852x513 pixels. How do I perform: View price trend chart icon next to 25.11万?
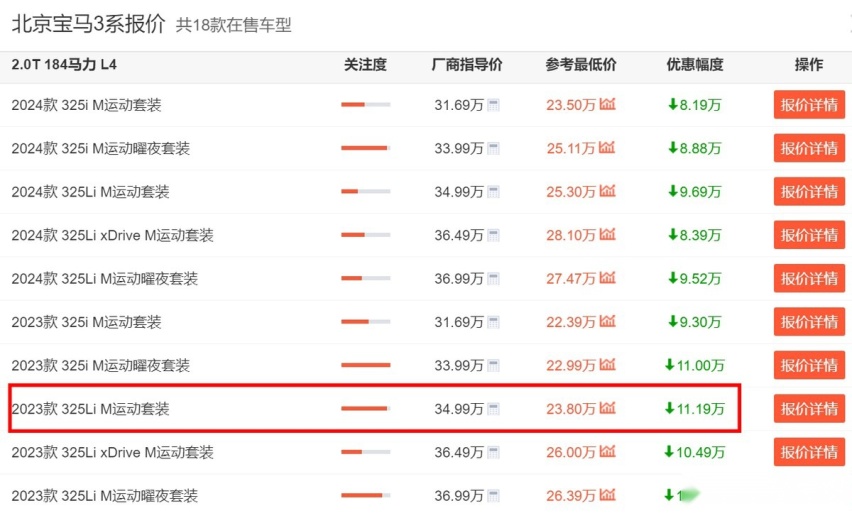(607, 147)
